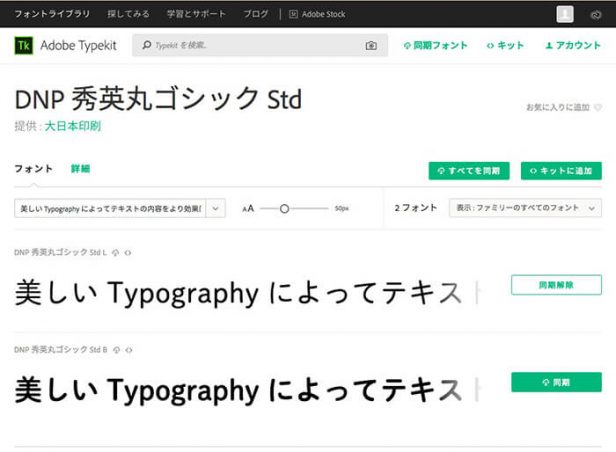The image size is (616, 452).
Task: Open アカウント link
Action: (573, 46)
